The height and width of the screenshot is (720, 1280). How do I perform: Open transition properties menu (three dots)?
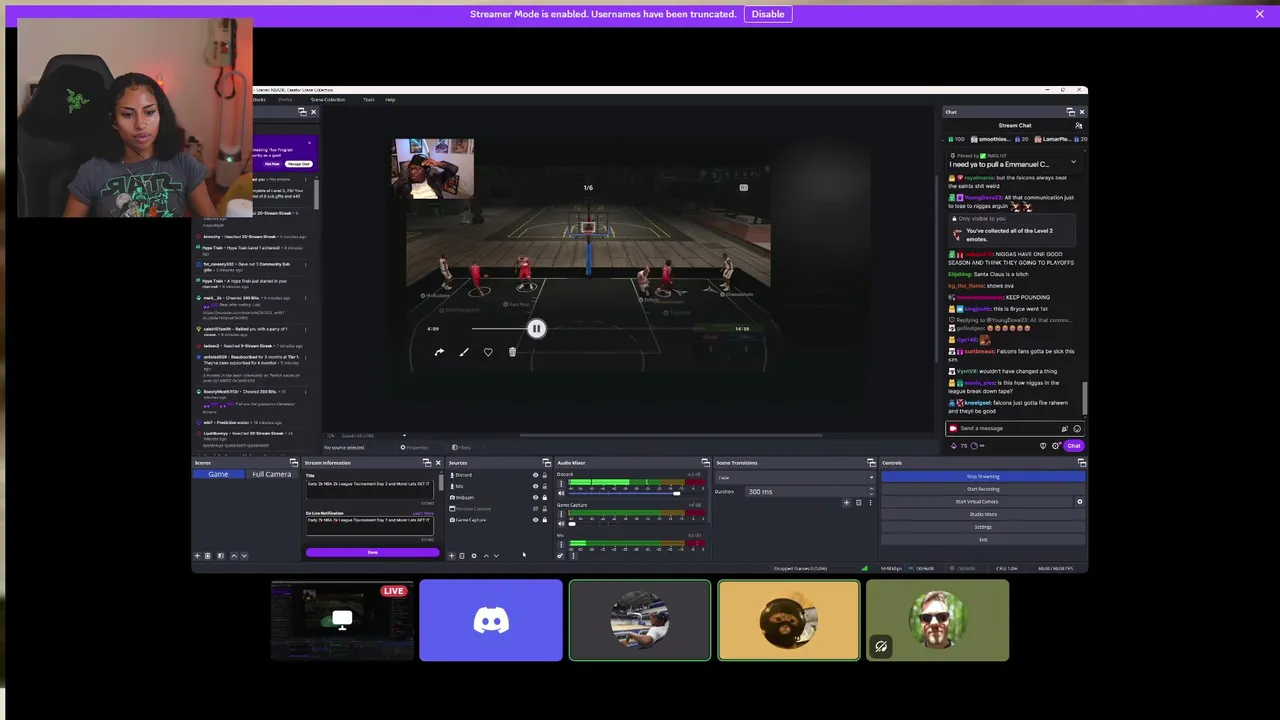(x=871, y=503)
